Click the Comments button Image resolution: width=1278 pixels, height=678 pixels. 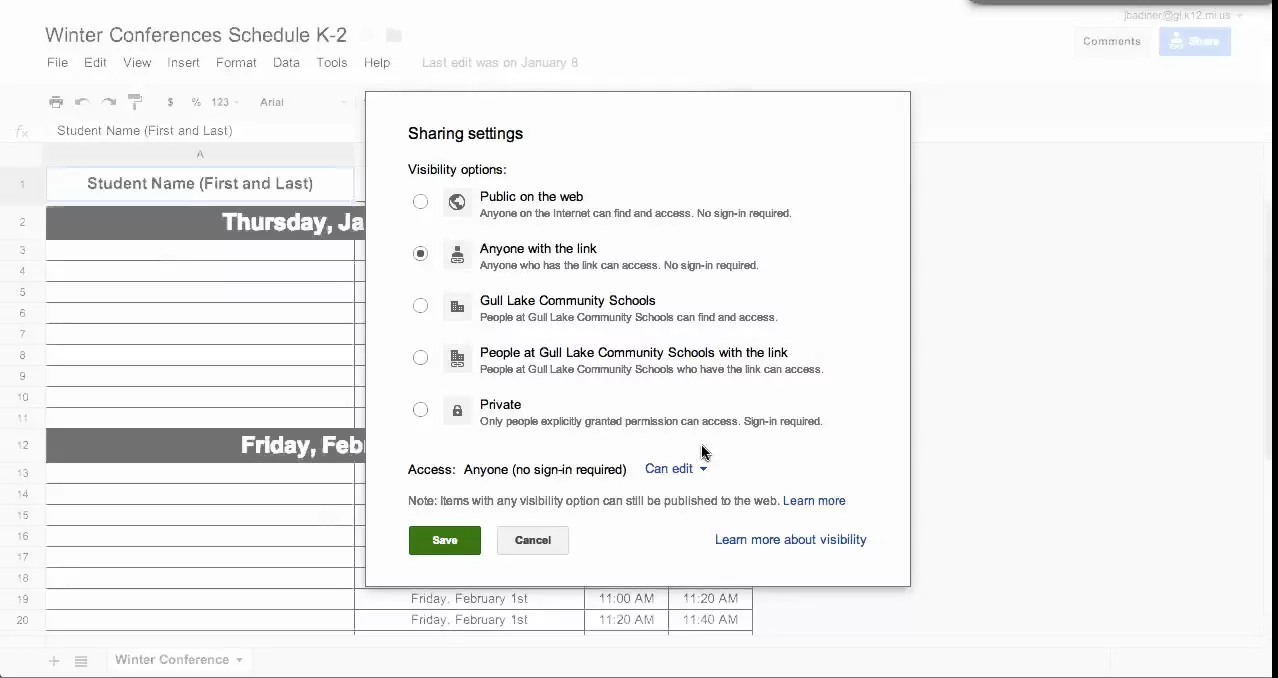point(1111,41)
